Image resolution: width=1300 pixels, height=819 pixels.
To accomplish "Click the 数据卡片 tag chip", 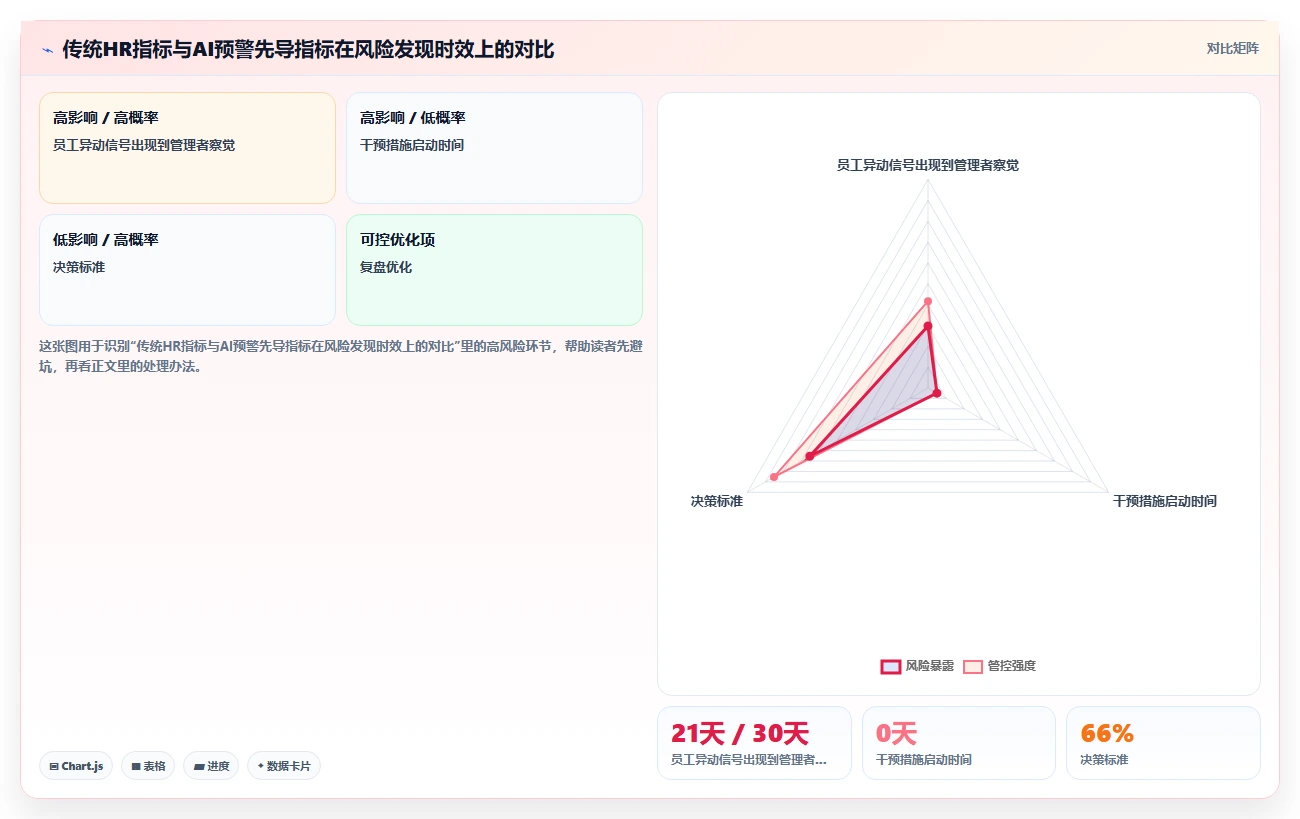I will pyautogui.click(x=284, y=766).
